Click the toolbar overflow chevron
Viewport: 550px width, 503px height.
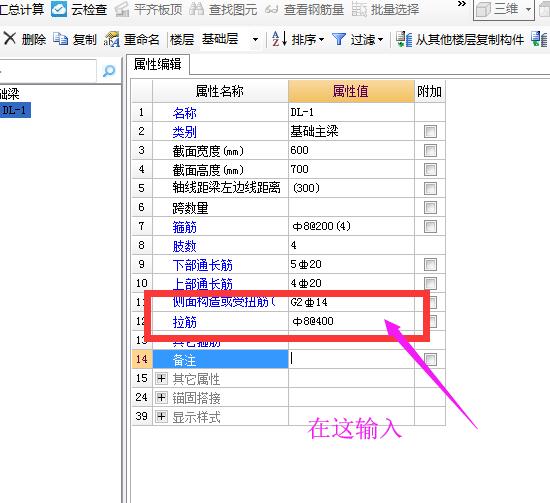tap(462, 4)
